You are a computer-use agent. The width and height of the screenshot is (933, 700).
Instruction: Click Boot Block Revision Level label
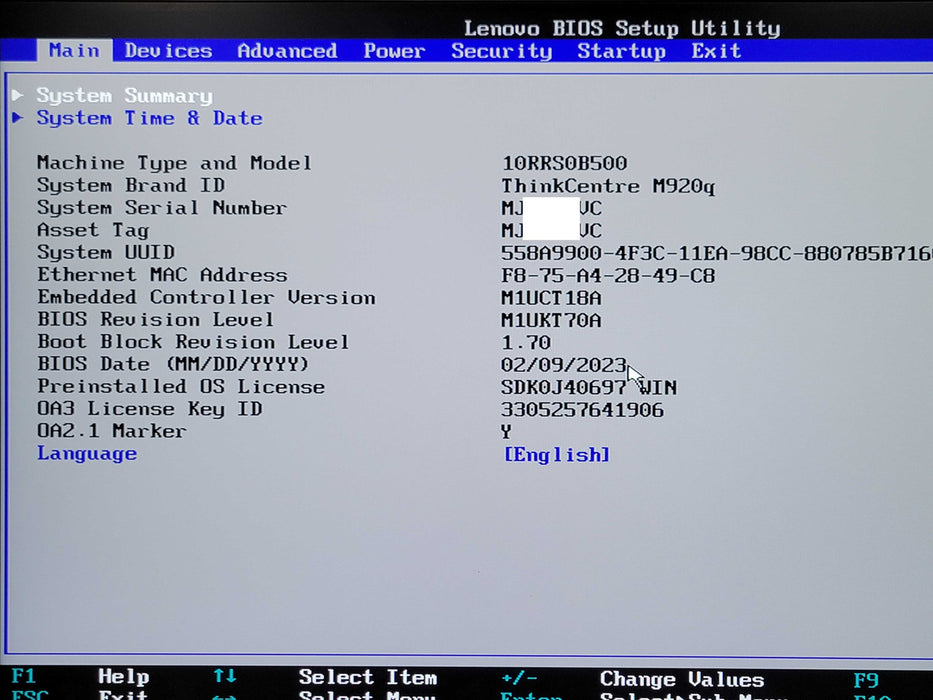(193, 342)
